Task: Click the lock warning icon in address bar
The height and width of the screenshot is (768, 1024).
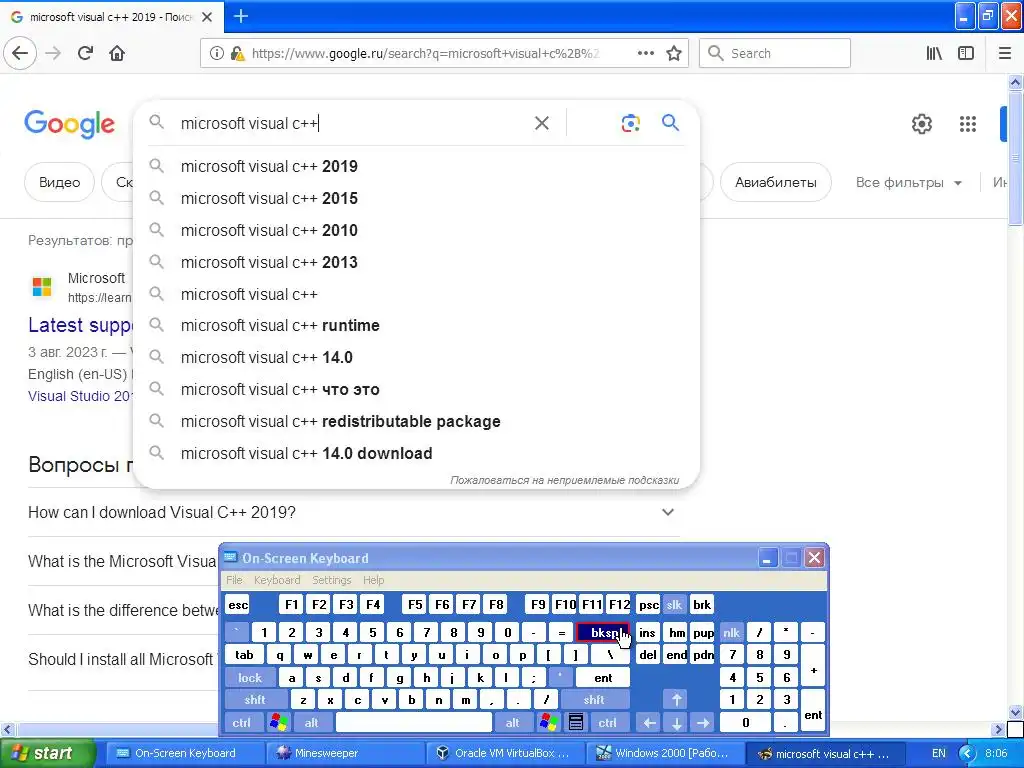Action: click(238, 54)
